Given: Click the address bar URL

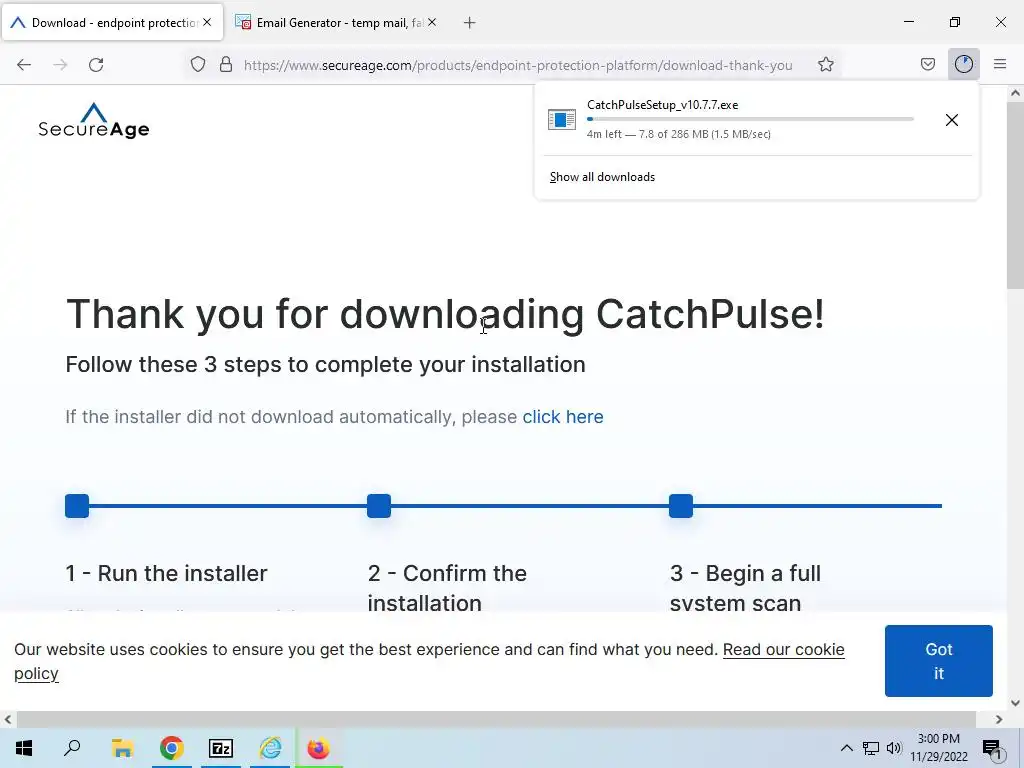Looking at the screenshot, I should coord(518,65).
